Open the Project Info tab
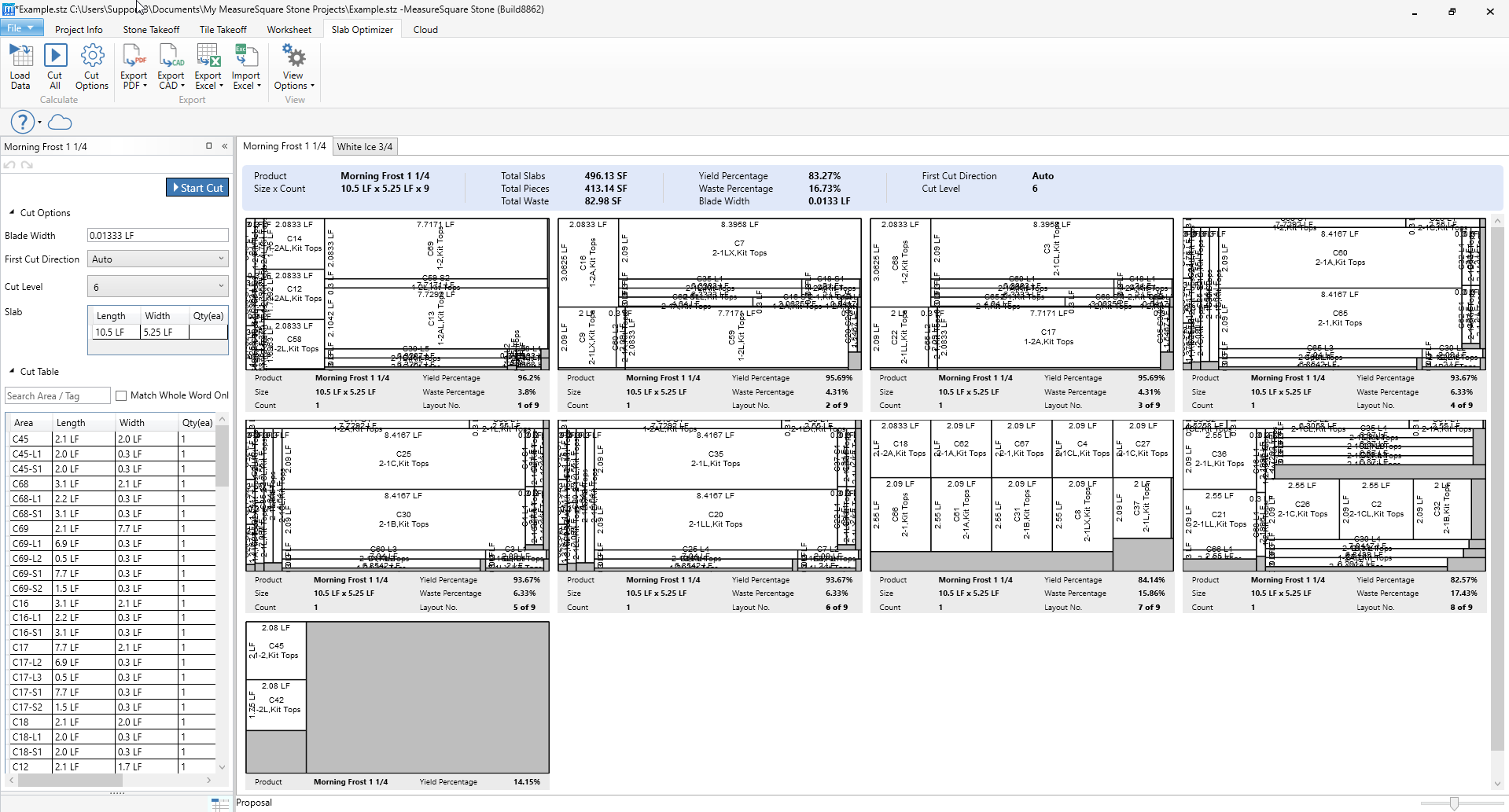The image size is (1509, 812). (79, 30)
